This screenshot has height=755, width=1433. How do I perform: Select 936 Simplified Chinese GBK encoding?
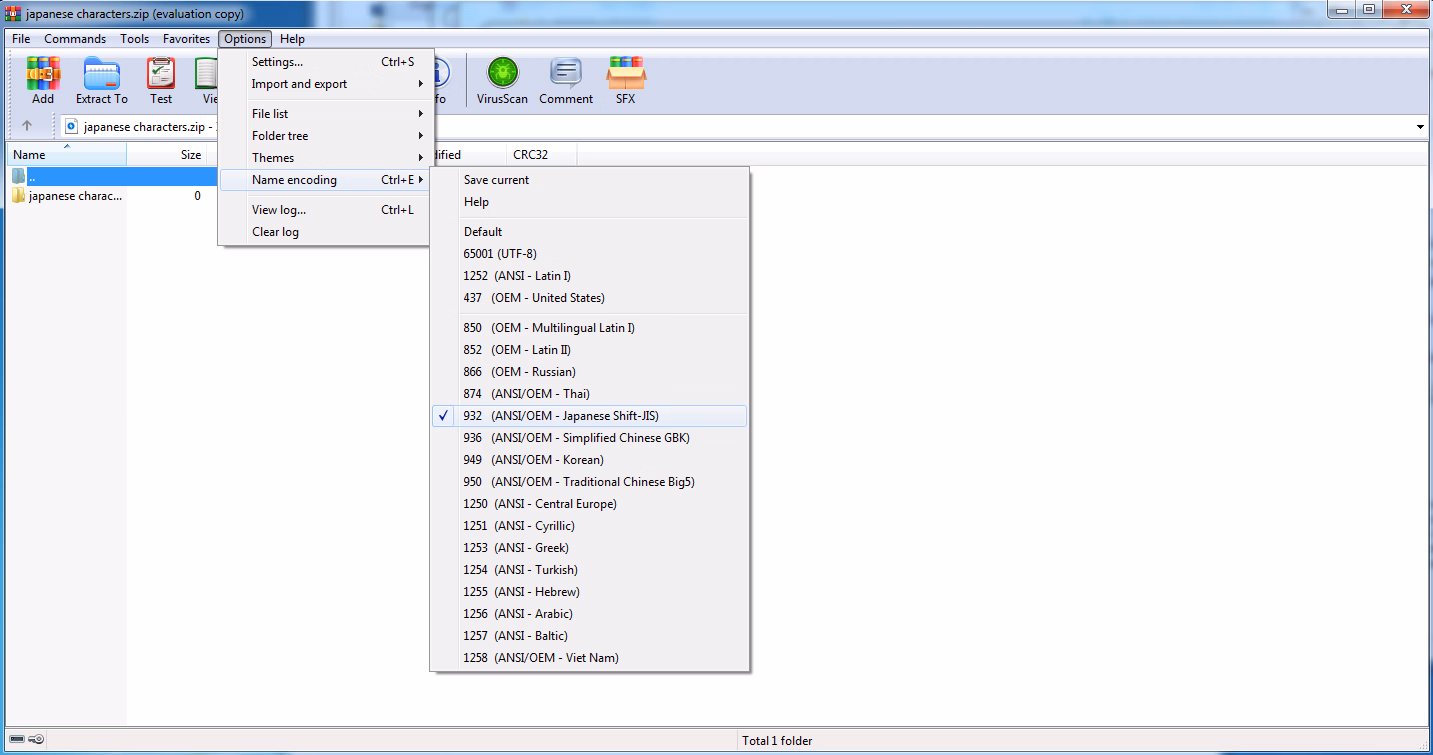[x=590, y=438]
